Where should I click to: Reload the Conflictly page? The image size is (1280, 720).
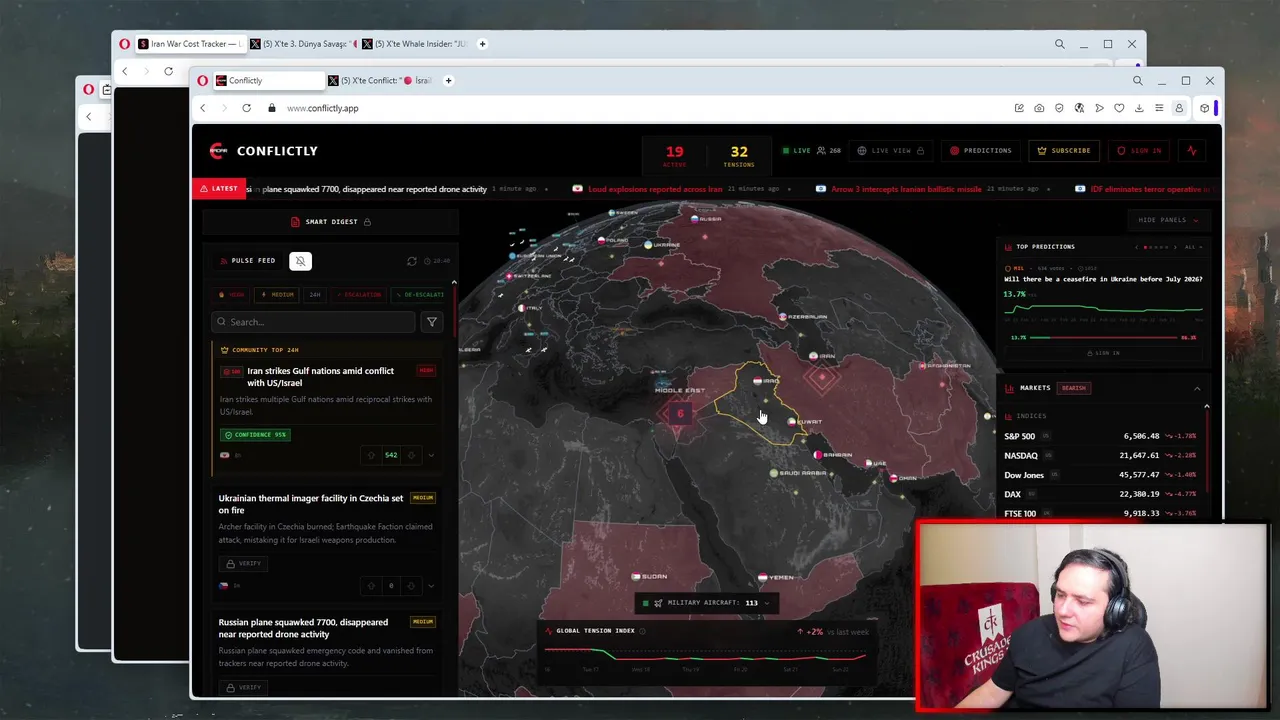pyautogui.click(x=246, y=108)
